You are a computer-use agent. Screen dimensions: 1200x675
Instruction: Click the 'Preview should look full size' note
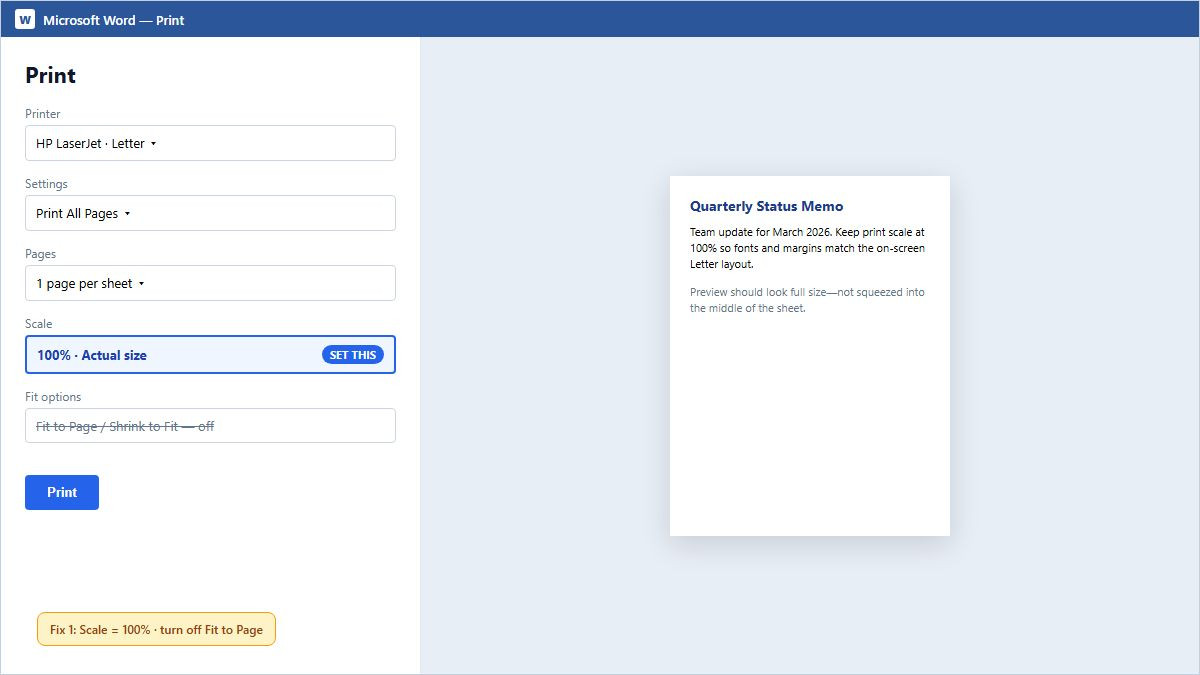[808, 300]
